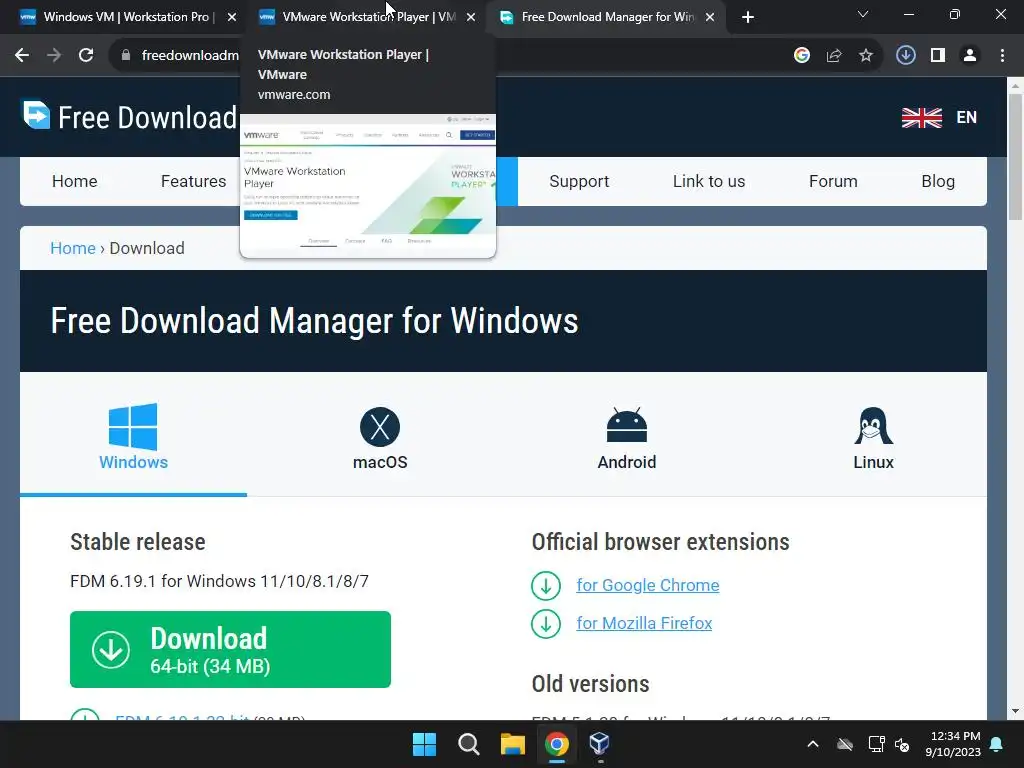Click the muted volume tray icon
Screen dimensions: 1024x768
click(902, 744)
